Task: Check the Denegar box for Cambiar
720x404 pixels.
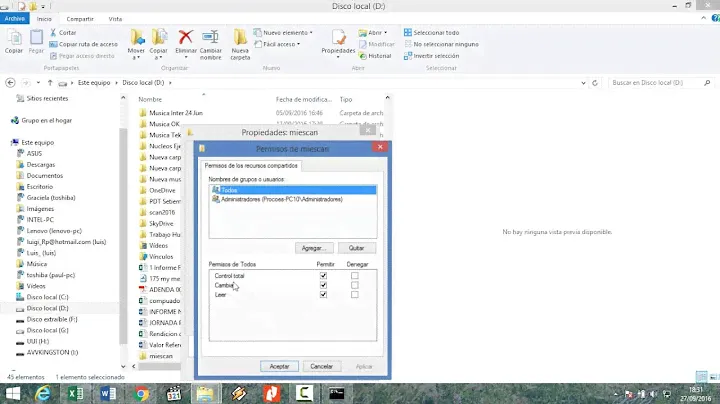Action: click(354, 285)
